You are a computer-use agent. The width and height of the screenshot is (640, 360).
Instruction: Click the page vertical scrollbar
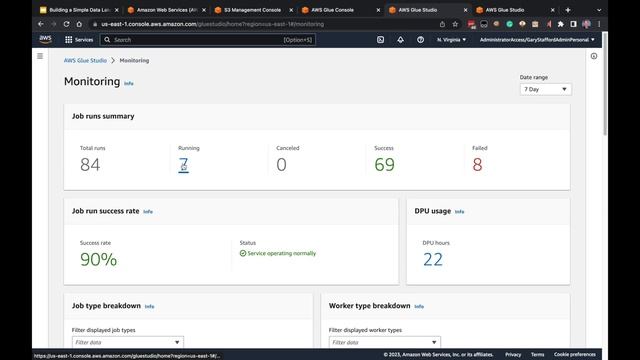604,84
